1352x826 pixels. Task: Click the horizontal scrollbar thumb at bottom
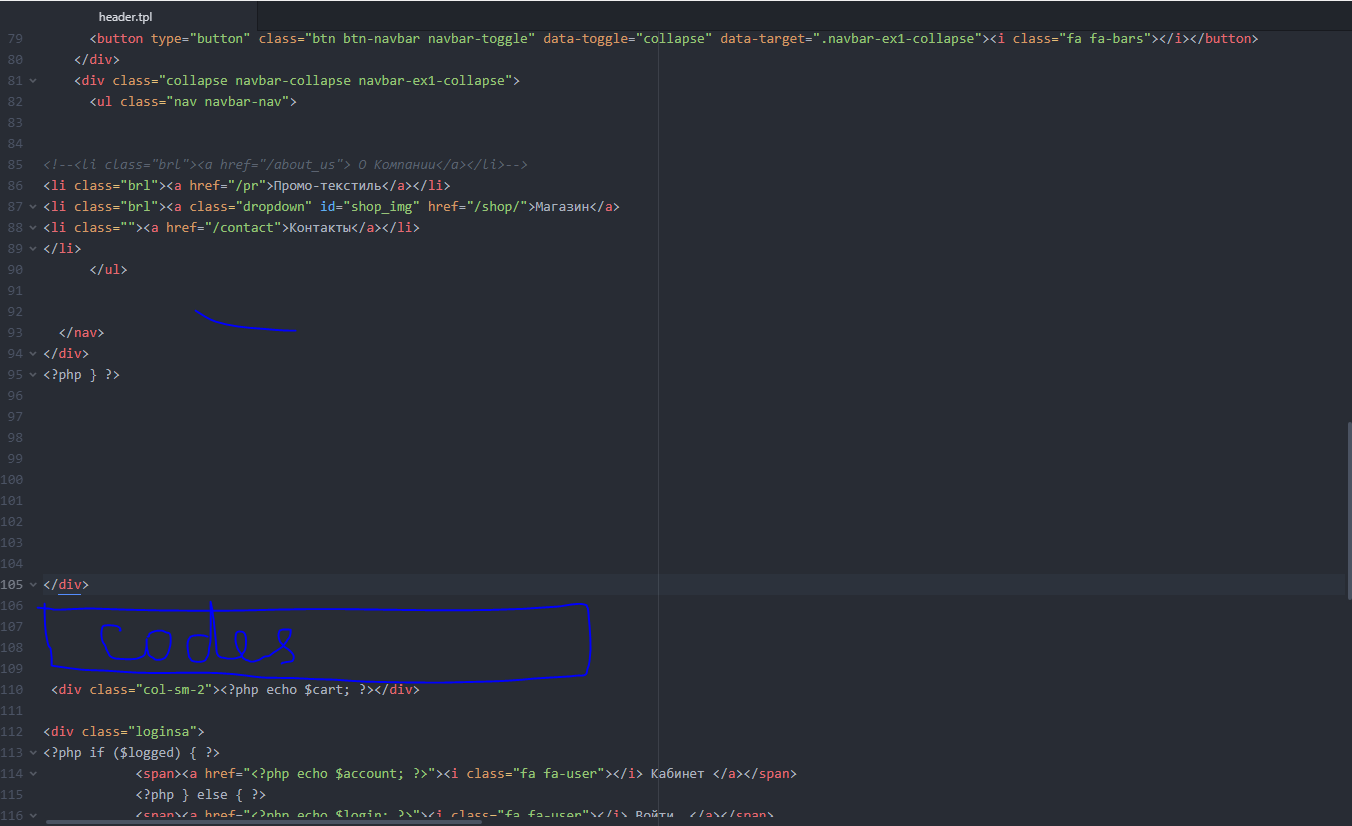(x=262, y=822)
